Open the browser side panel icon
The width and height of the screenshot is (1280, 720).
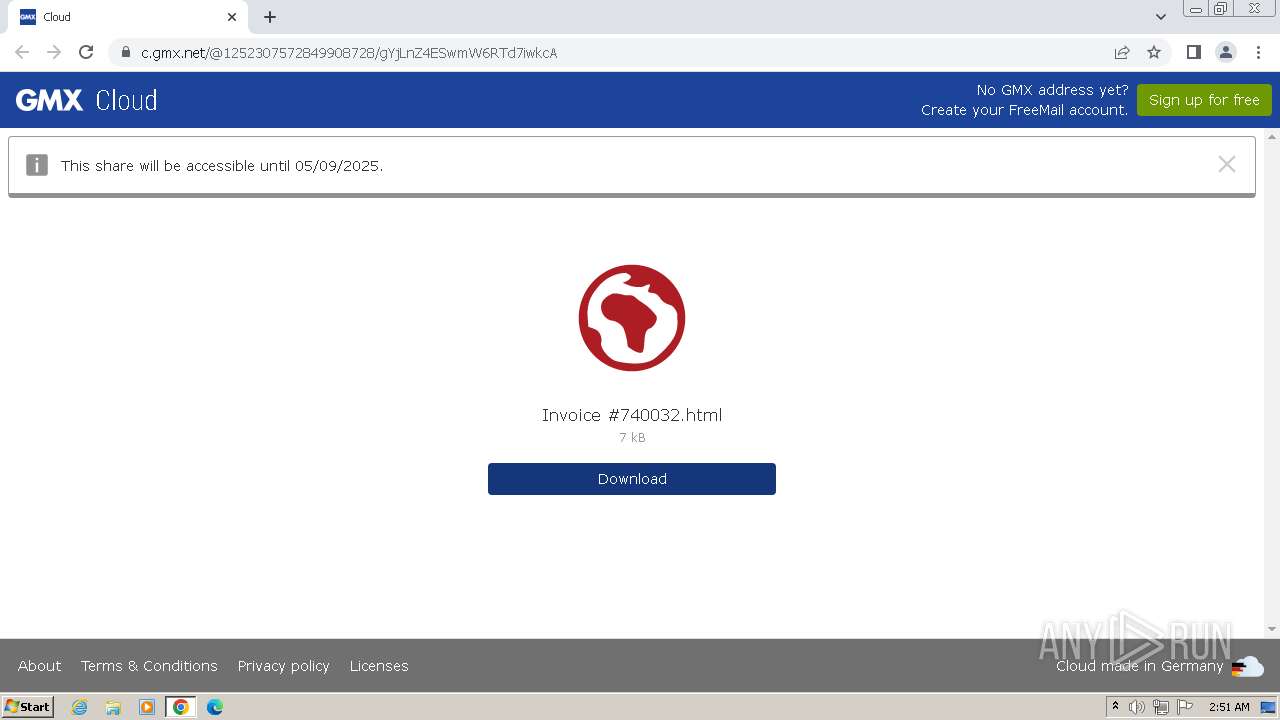[x=1193, y=52]
